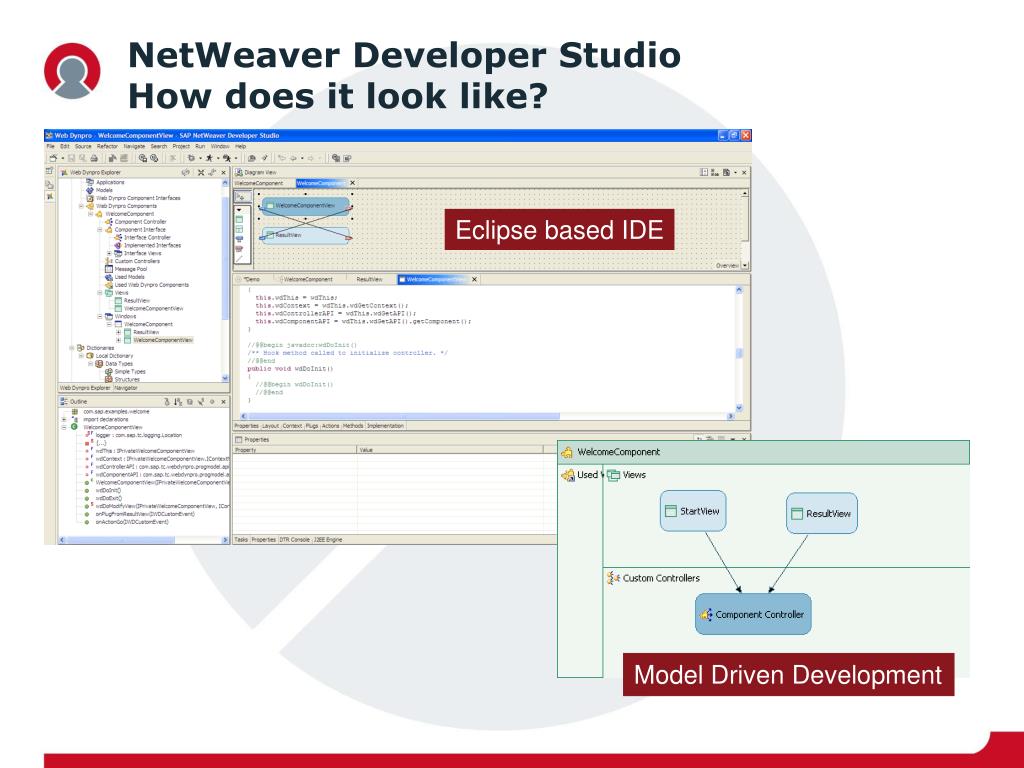Viewport: 1024px width, 768px height.
Task: Click the Message Pool icon
Action: coord(109,269)
